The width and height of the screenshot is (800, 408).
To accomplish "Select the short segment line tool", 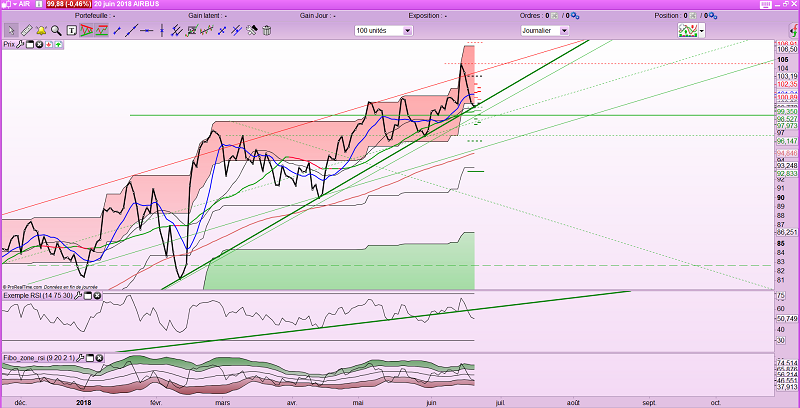I will pos(117,31).
